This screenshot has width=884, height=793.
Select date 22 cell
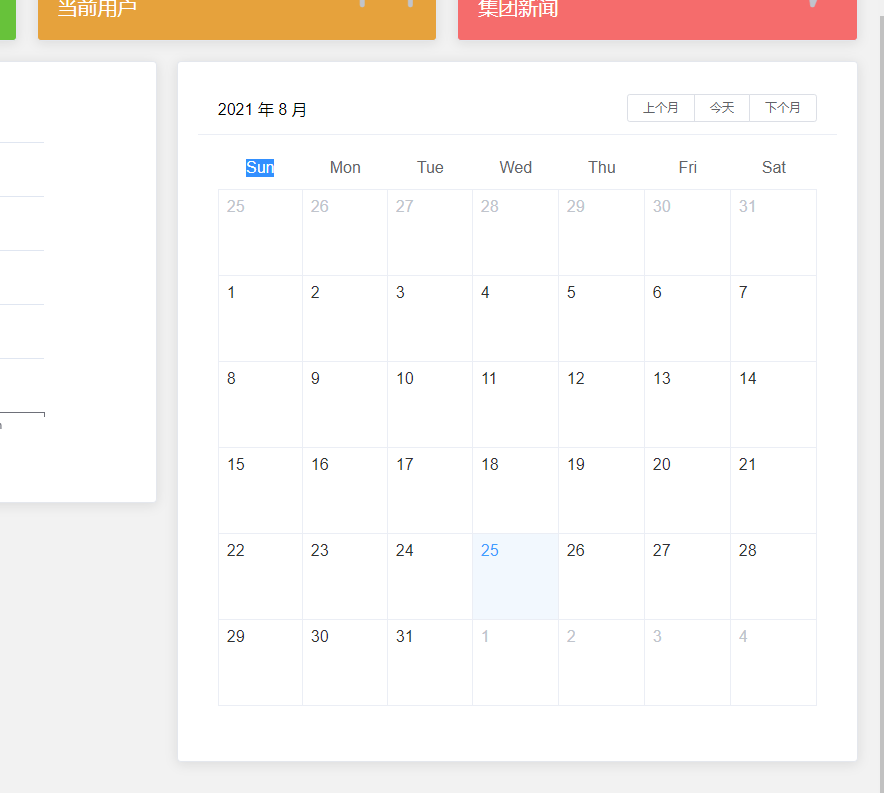click(x=260, y=577)
